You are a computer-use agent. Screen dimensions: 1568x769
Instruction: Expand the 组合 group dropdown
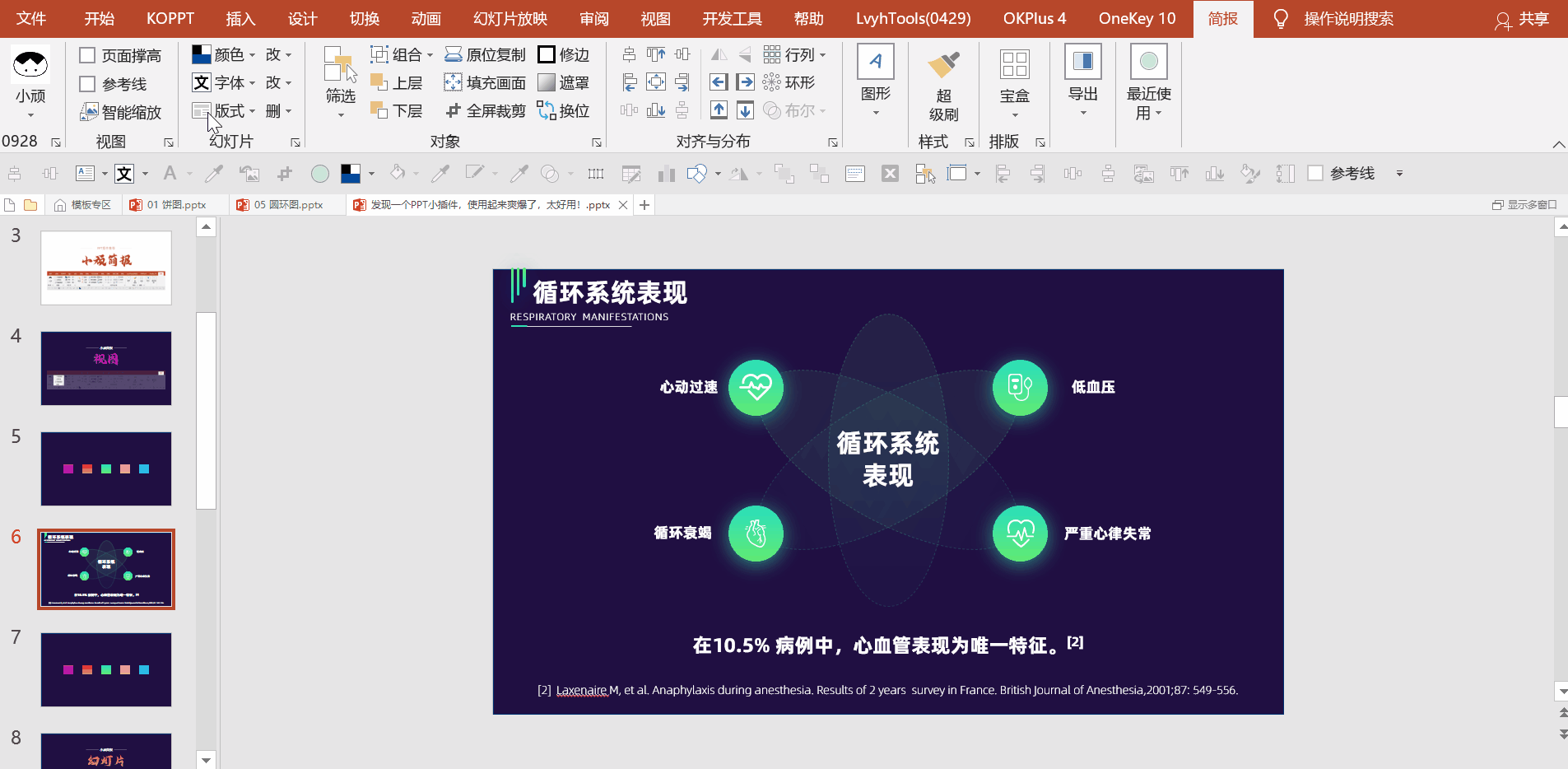(x=430, y=55)
